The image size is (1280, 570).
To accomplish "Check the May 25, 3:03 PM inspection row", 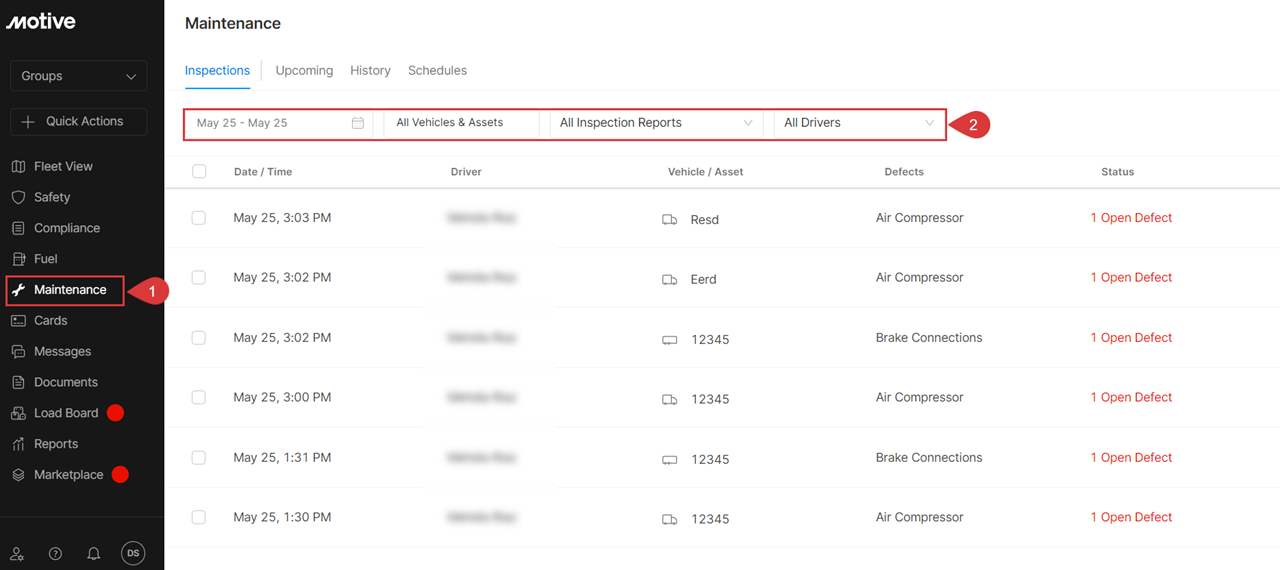I will point(199,217).
